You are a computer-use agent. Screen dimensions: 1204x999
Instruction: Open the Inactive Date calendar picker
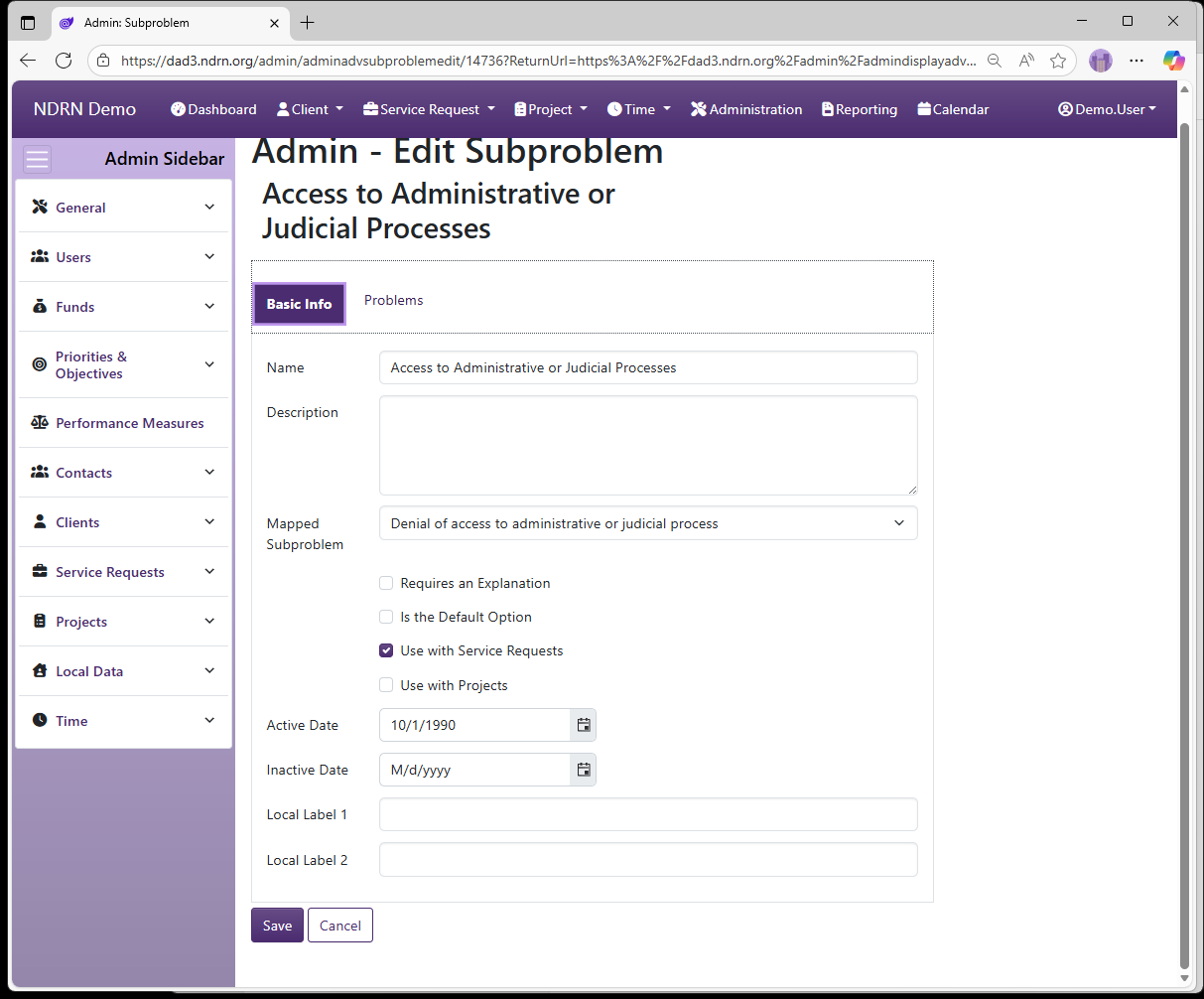coord(584,770)
